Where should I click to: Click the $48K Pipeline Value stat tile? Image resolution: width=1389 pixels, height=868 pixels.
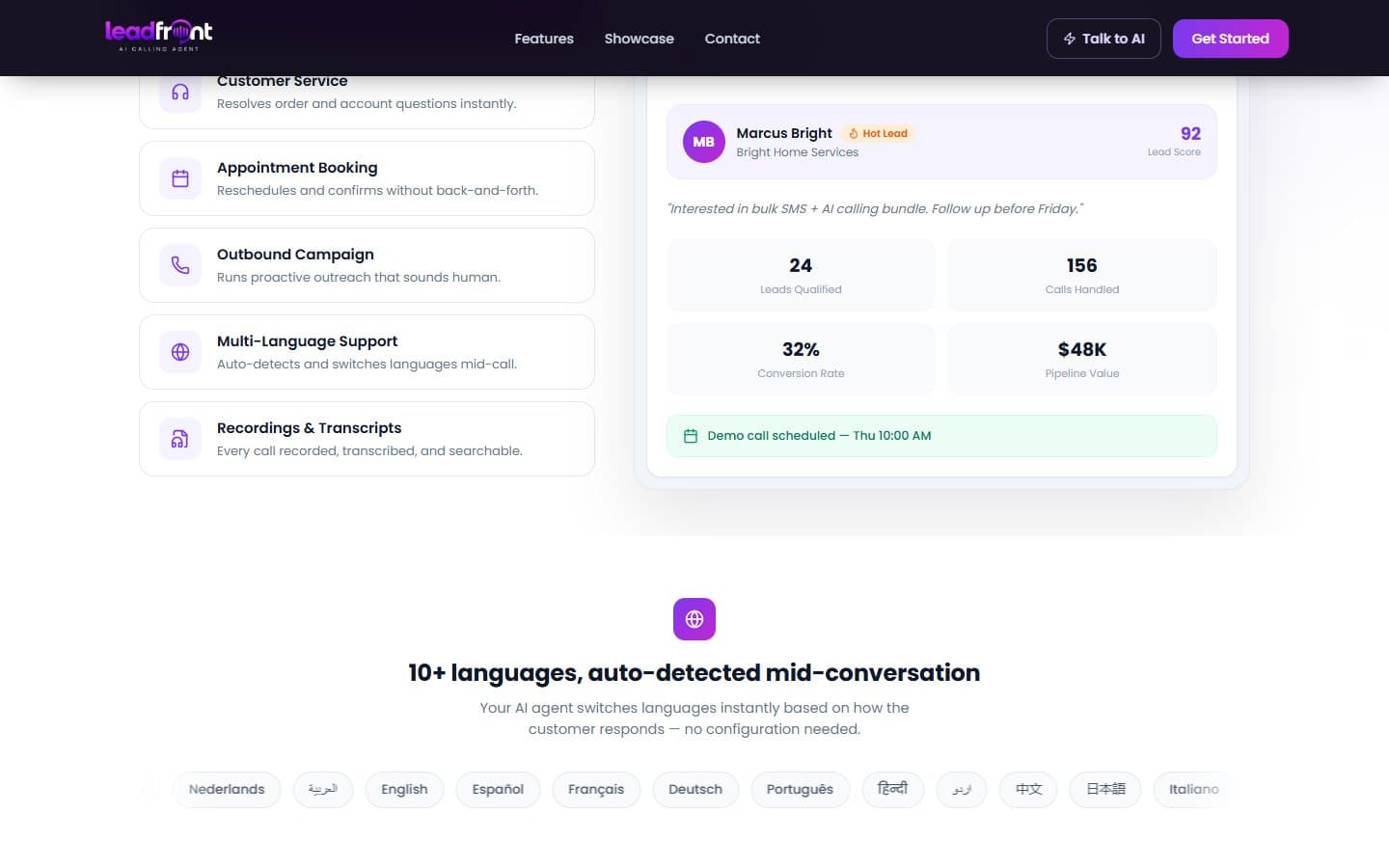click(x=1082, y=359)
